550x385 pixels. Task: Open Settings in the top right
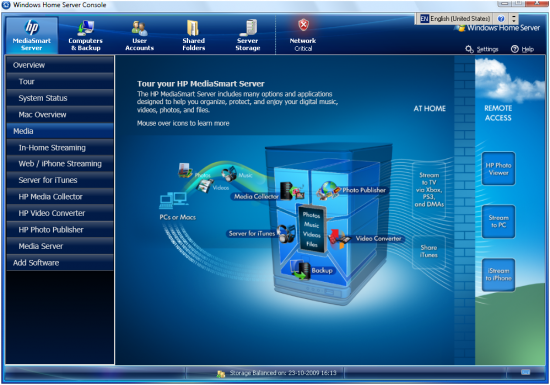coord(482,49)
